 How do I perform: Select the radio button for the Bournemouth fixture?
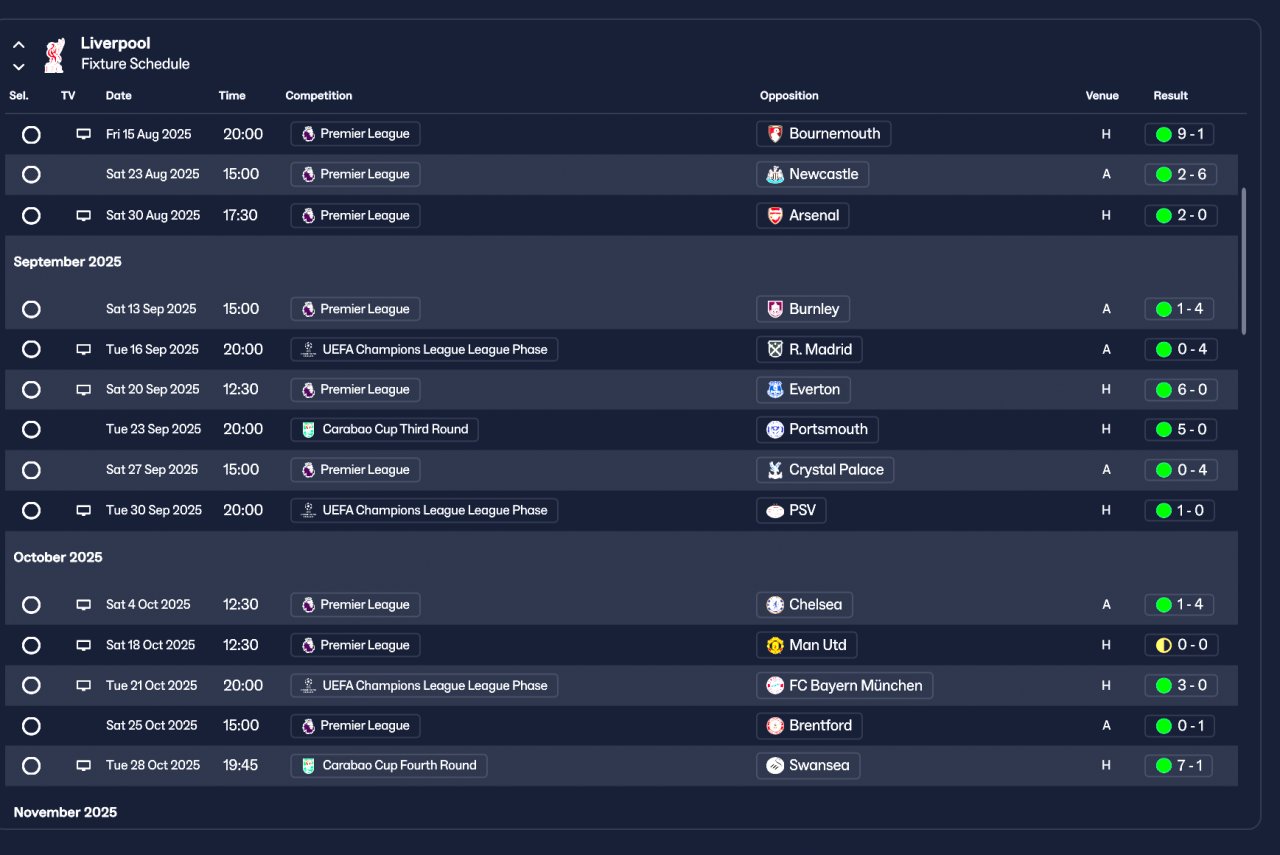coord(31,134)
